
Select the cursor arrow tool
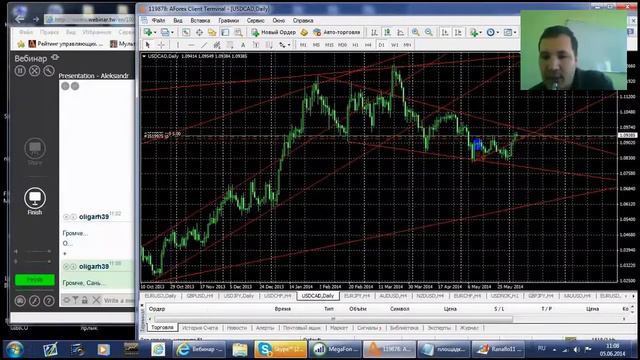pyautogui.click(x=148, y=44)
